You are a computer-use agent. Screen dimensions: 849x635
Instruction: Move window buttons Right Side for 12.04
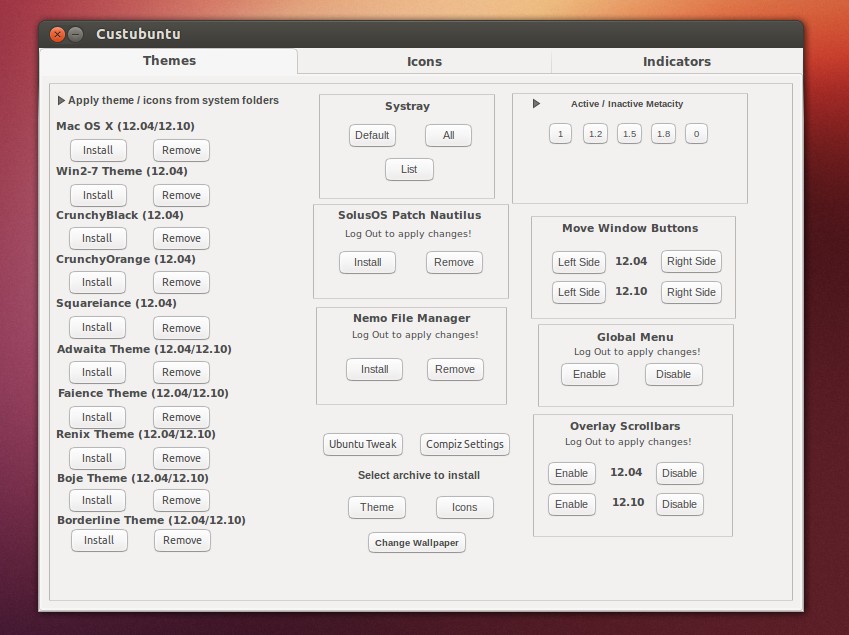click(691, 261)
